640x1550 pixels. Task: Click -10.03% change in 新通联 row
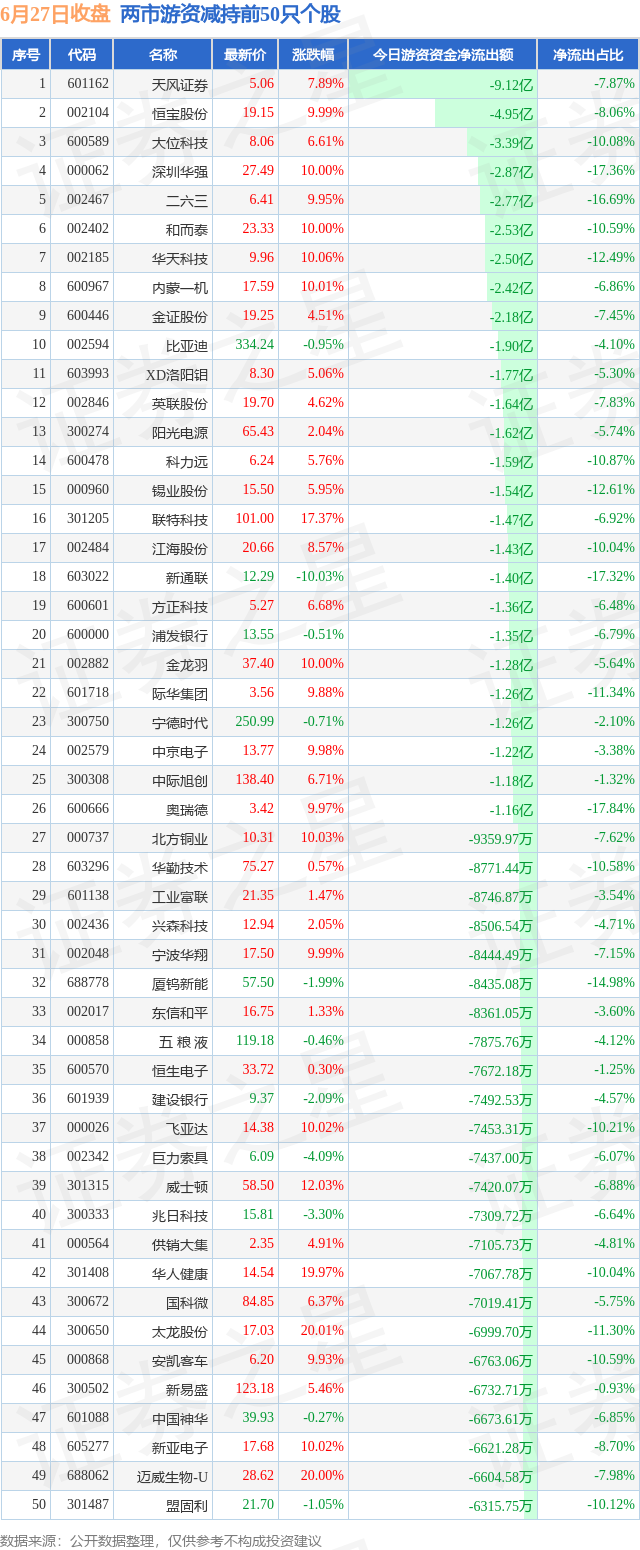[320, 577]
